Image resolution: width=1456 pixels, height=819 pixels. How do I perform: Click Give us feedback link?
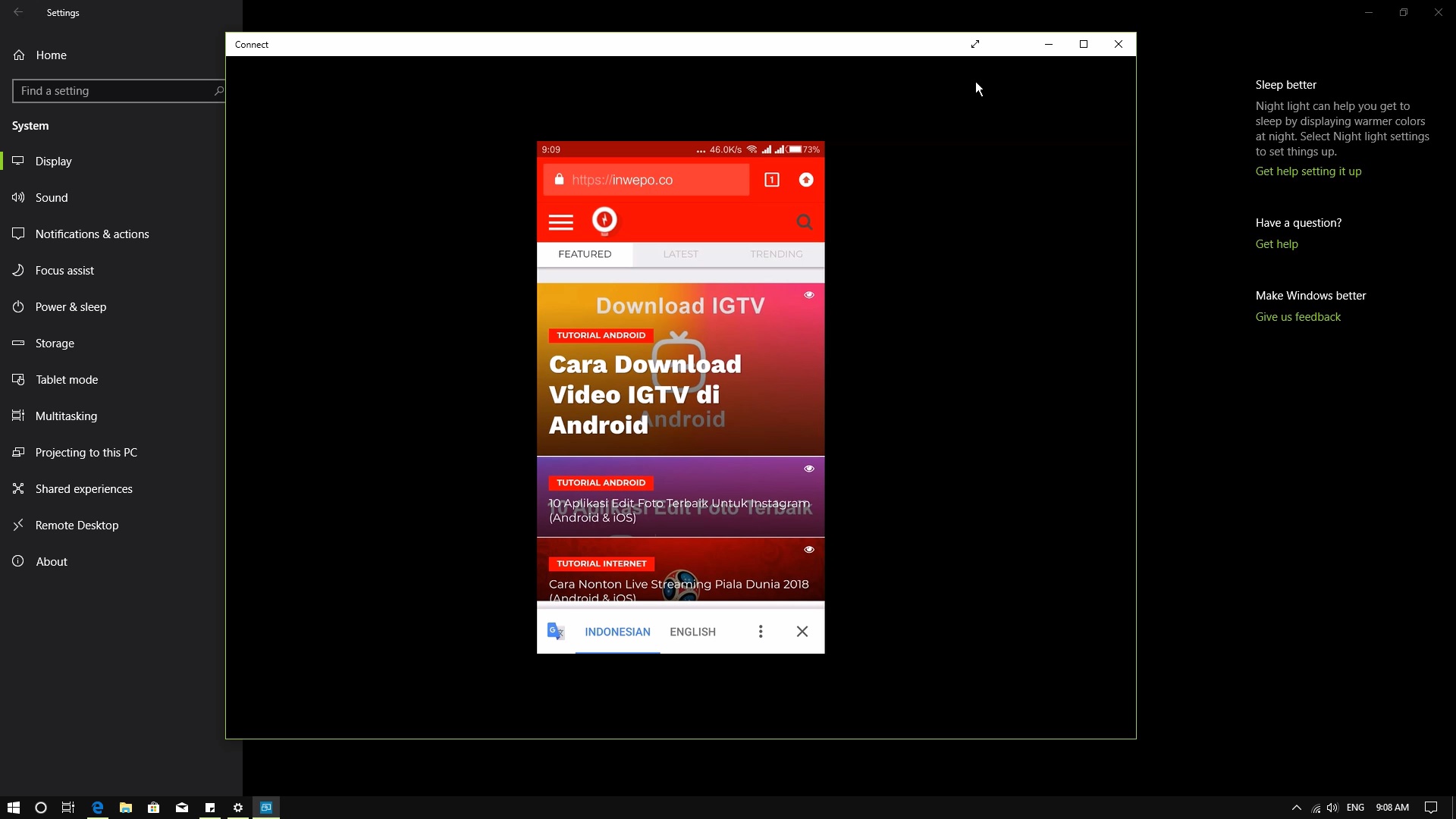click(x=1298, y=317)
